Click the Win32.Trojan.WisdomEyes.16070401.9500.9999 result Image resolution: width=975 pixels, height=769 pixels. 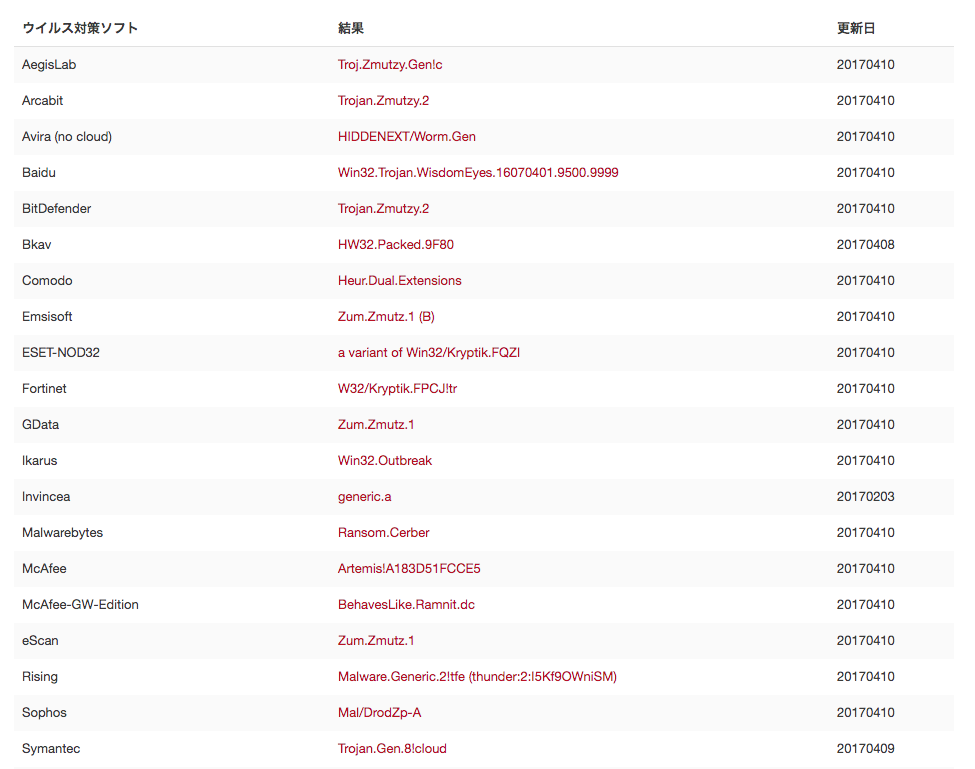pos(478,173)
